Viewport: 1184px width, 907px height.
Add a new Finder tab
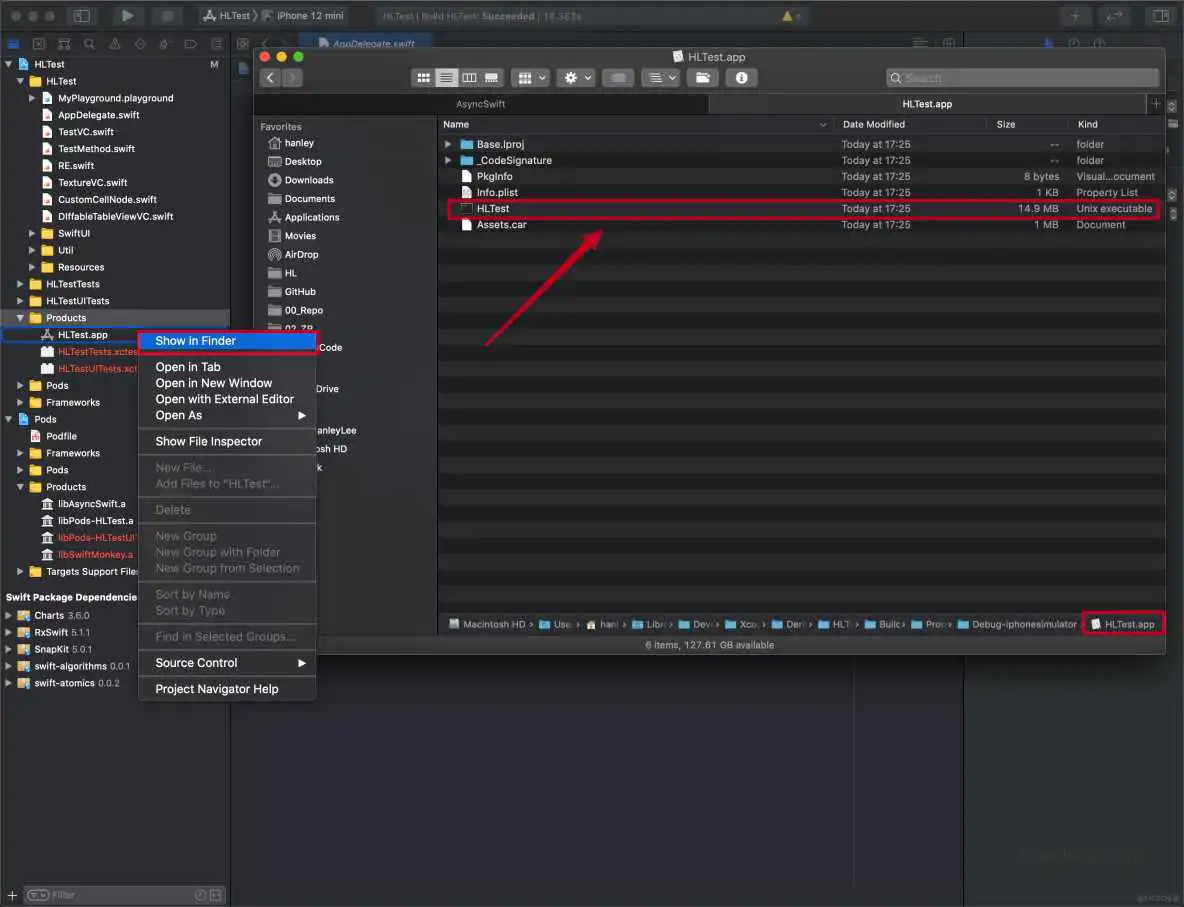[x=1155, y=103]
